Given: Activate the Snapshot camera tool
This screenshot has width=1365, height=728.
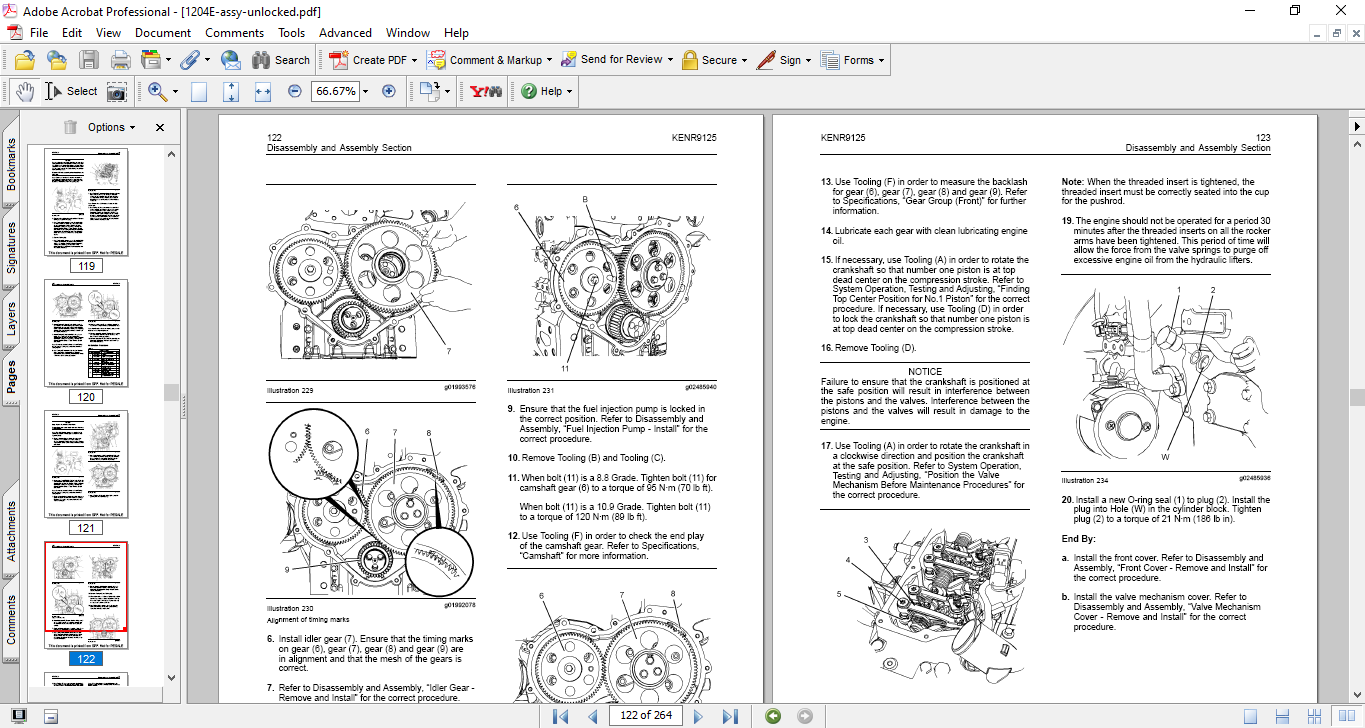Looking at the screenshot, I should click(x=117, y=91).
